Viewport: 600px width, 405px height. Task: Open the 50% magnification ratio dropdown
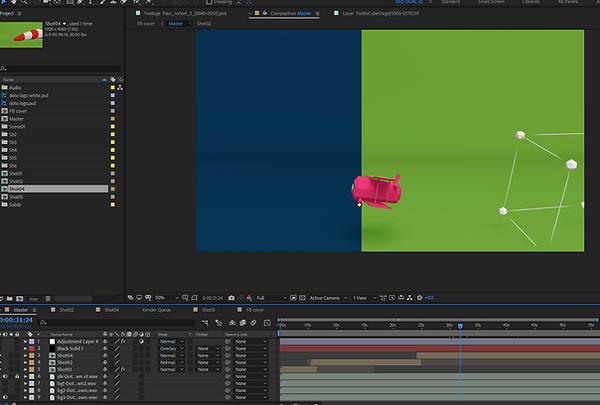[x=167, y=298]
